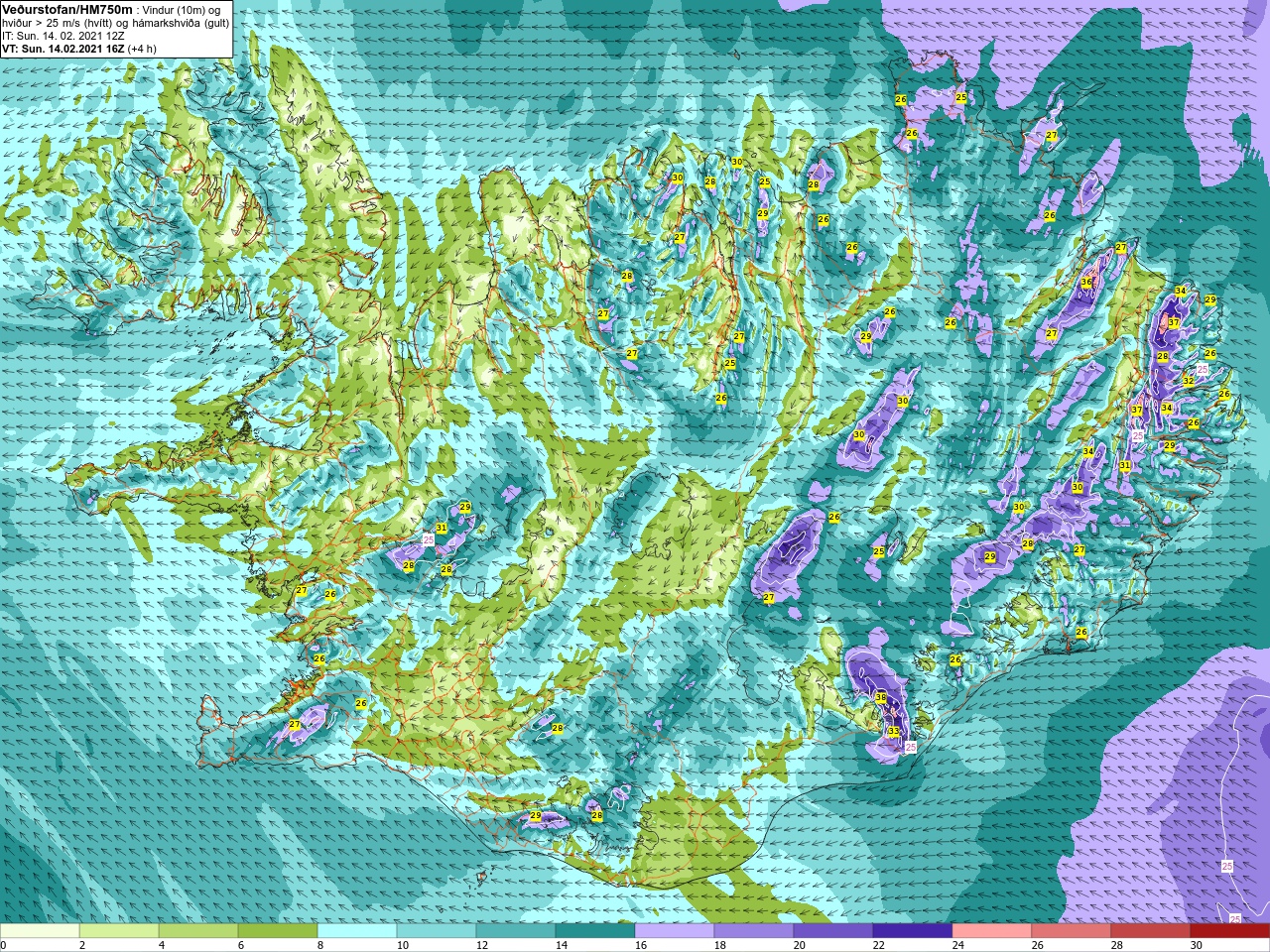1270x952 pixels.
Task: Click the yellow 32 gust label
Action: click(x=1189, y=381)
